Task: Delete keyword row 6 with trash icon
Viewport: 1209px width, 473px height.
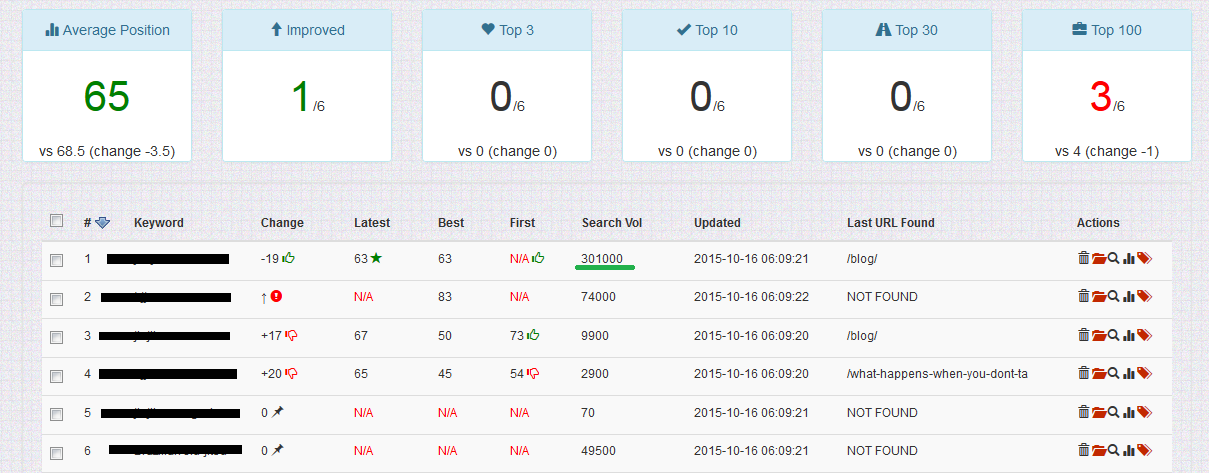Action: (1083, 450)
